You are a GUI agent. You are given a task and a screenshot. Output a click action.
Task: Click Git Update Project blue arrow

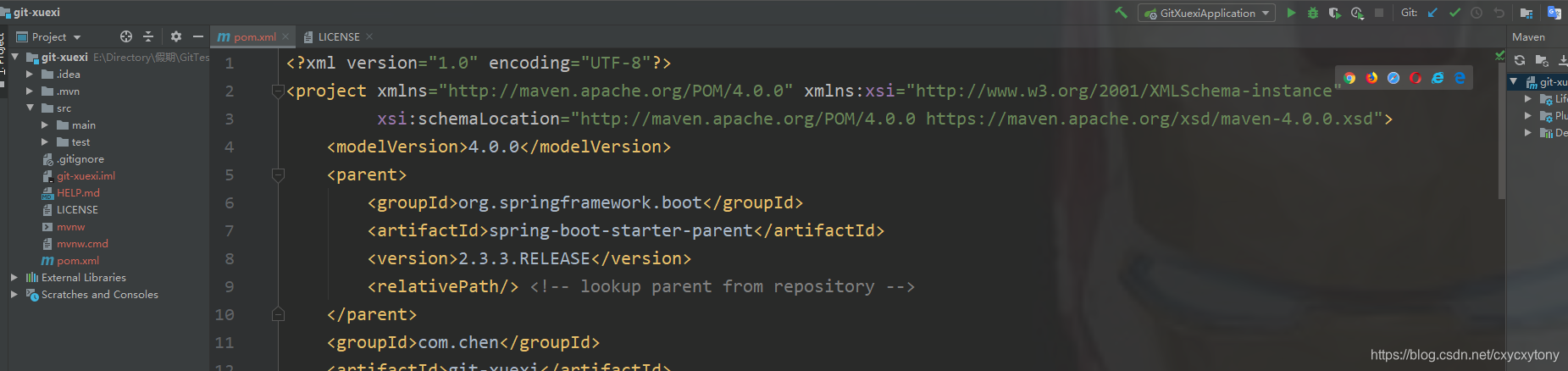pos(1432,13)
